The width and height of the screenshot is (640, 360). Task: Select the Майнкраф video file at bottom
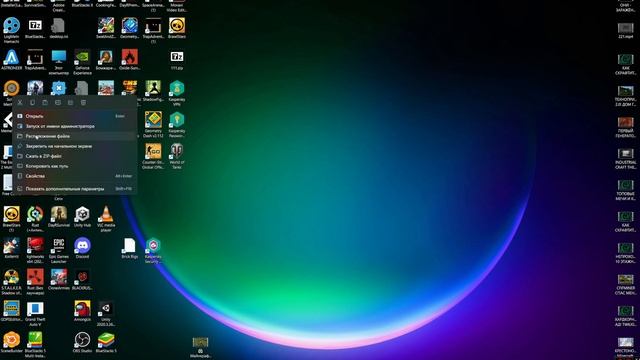point(200,347)
